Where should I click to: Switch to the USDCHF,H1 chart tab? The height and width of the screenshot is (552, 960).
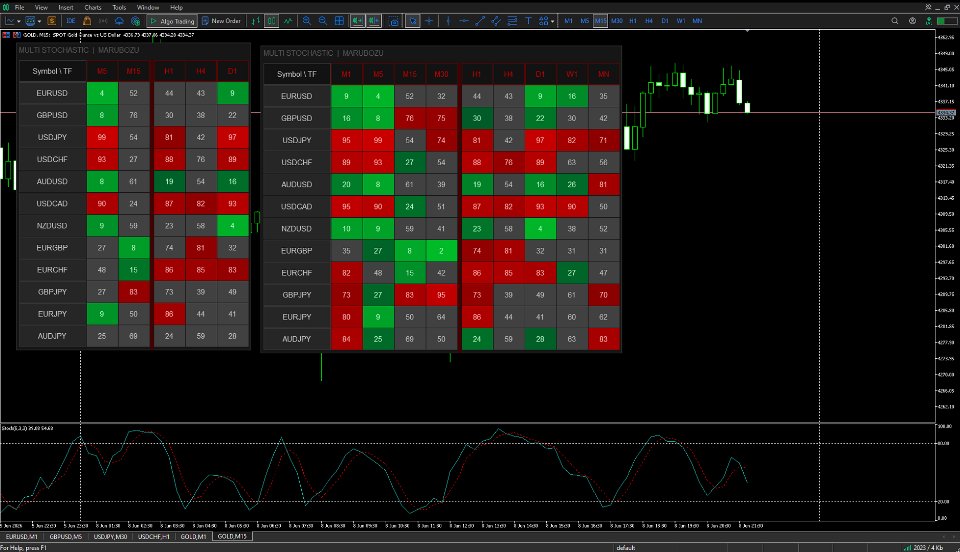(154, 536)
